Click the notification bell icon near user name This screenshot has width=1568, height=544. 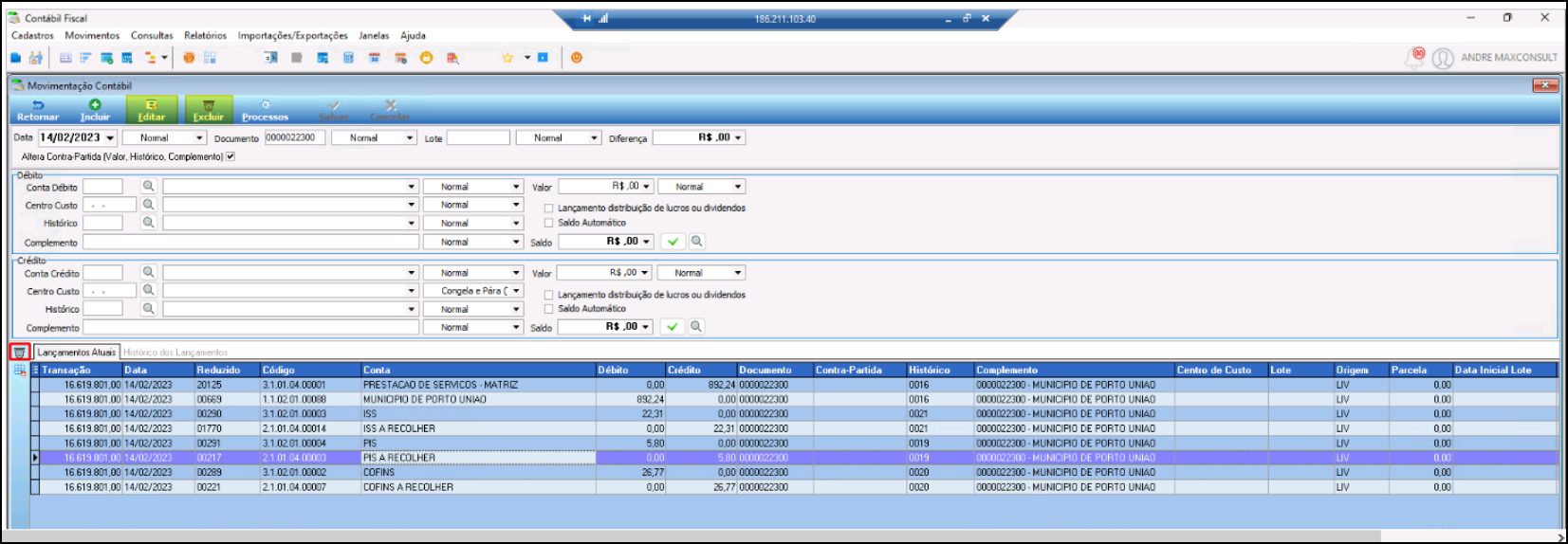coord(1415,57)
